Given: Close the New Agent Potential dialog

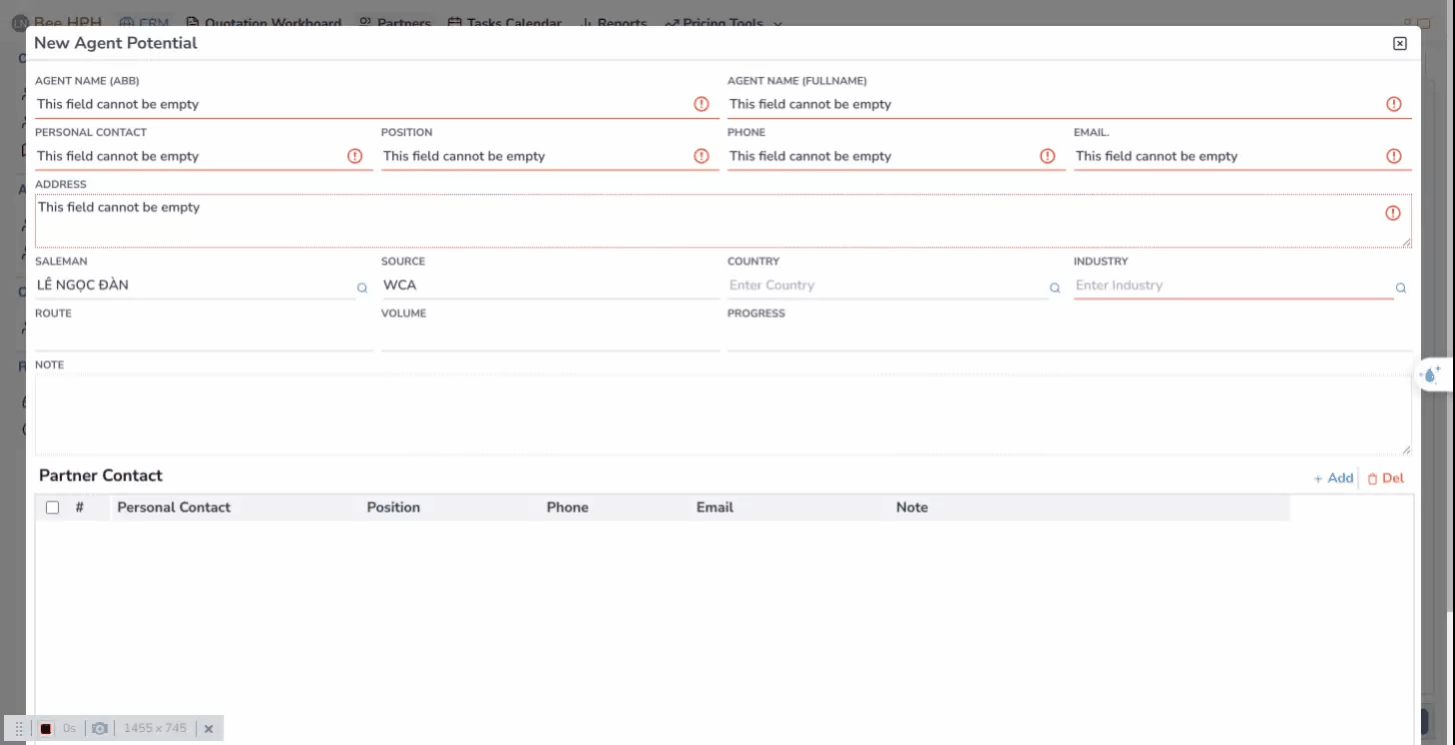Looking at the screenshot, I should [x=1399, y=43].
